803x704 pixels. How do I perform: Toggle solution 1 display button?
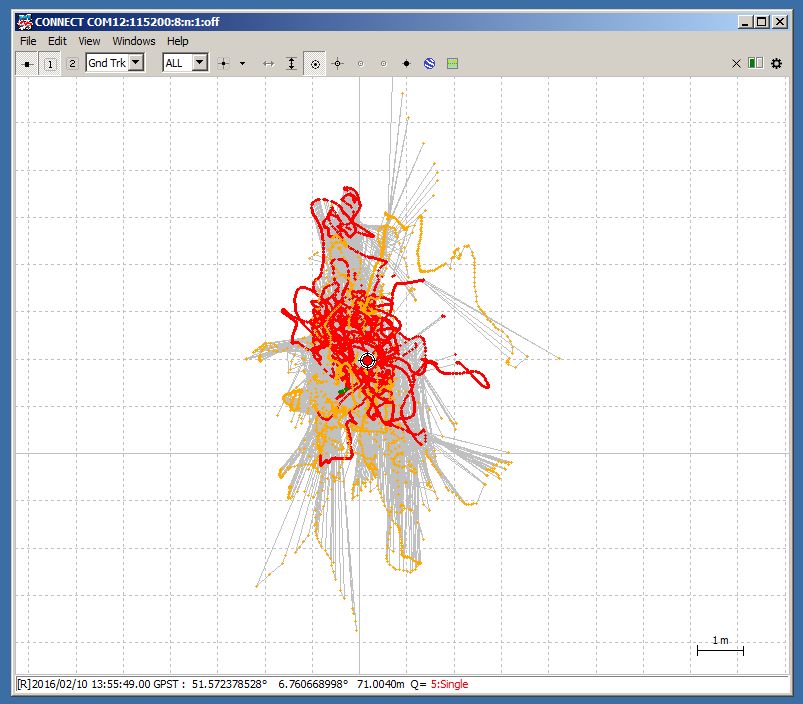(51, 63)
